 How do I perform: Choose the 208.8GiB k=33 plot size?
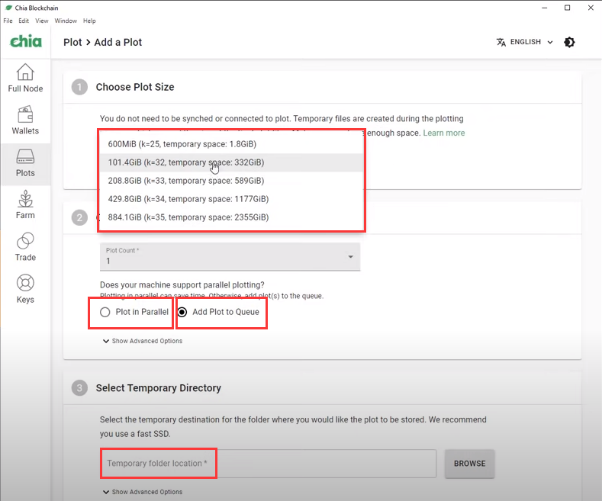coord(231,181)
